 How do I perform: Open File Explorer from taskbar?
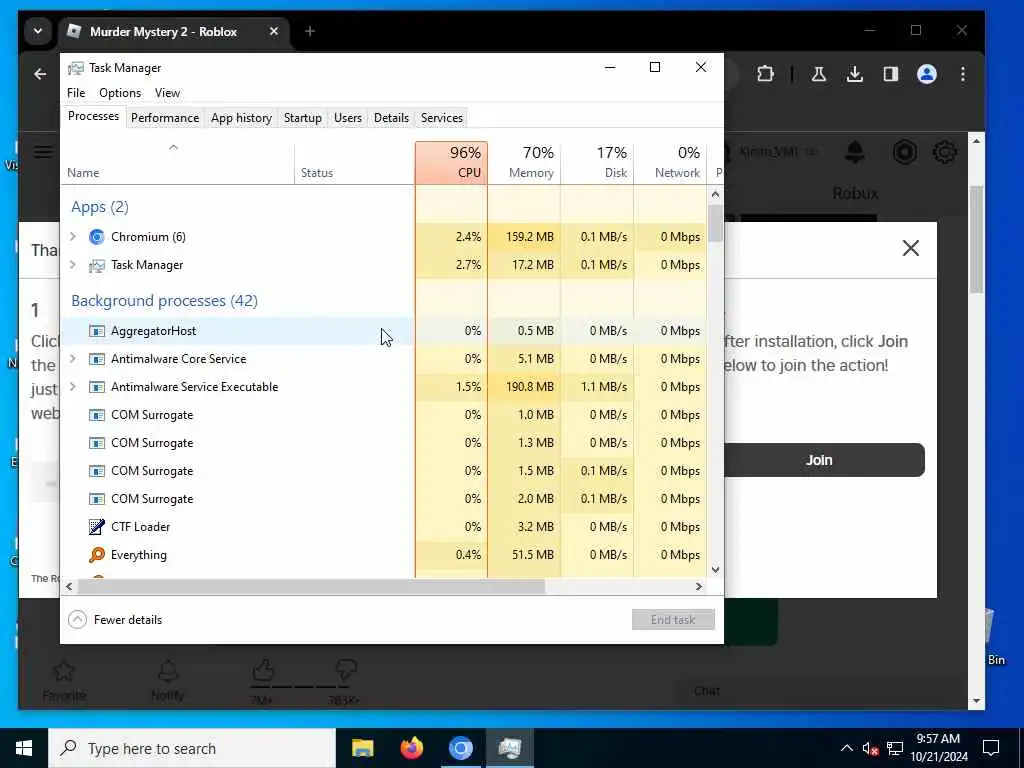point(362,748)
